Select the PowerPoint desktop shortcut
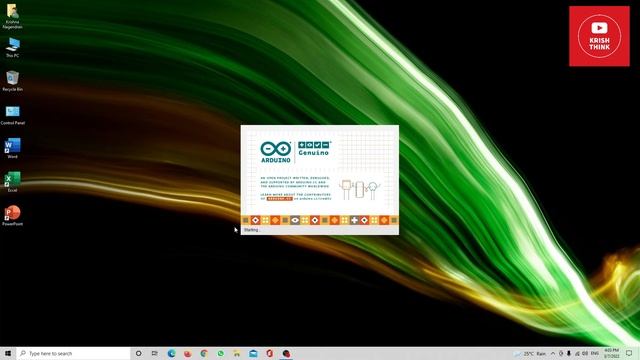Image resolution: width=640 pixels, height=360 pixels. pos(13,215)
